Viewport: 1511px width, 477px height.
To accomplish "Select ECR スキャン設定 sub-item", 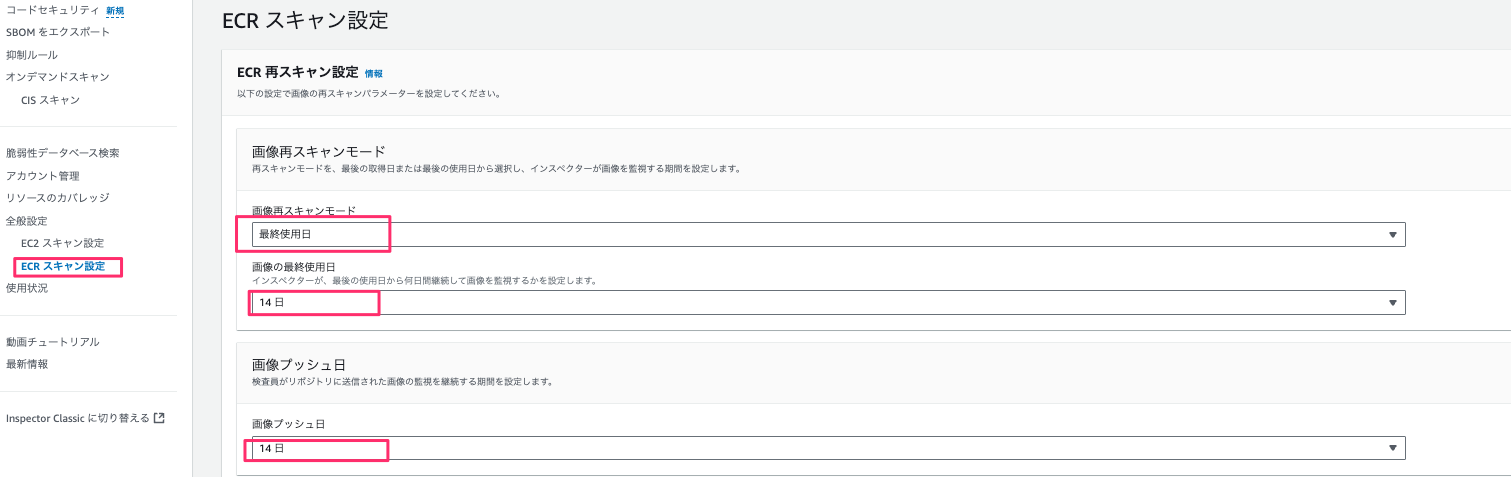I will 63,266.
